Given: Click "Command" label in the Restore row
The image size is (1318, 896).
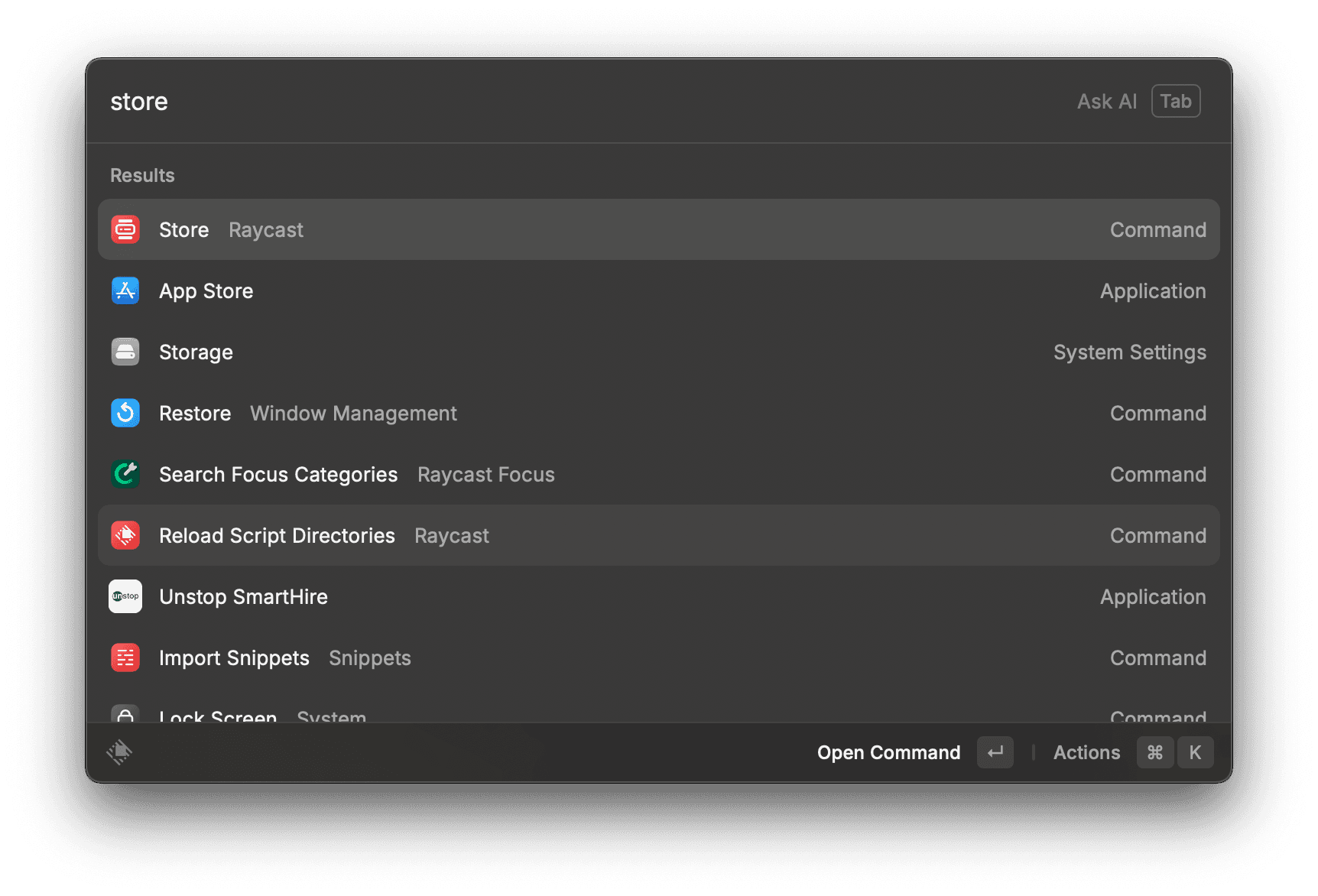Looking at the screenshot, I should (x=1158, y=413).
